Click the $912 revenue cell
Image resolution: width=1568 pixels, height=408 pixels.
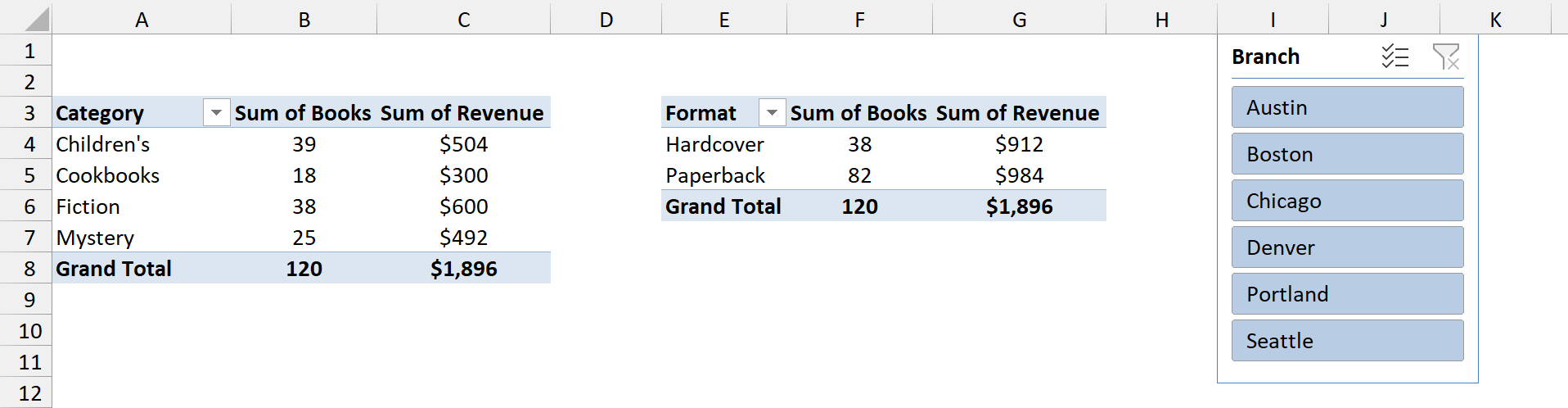click(x=1020, y=144)
